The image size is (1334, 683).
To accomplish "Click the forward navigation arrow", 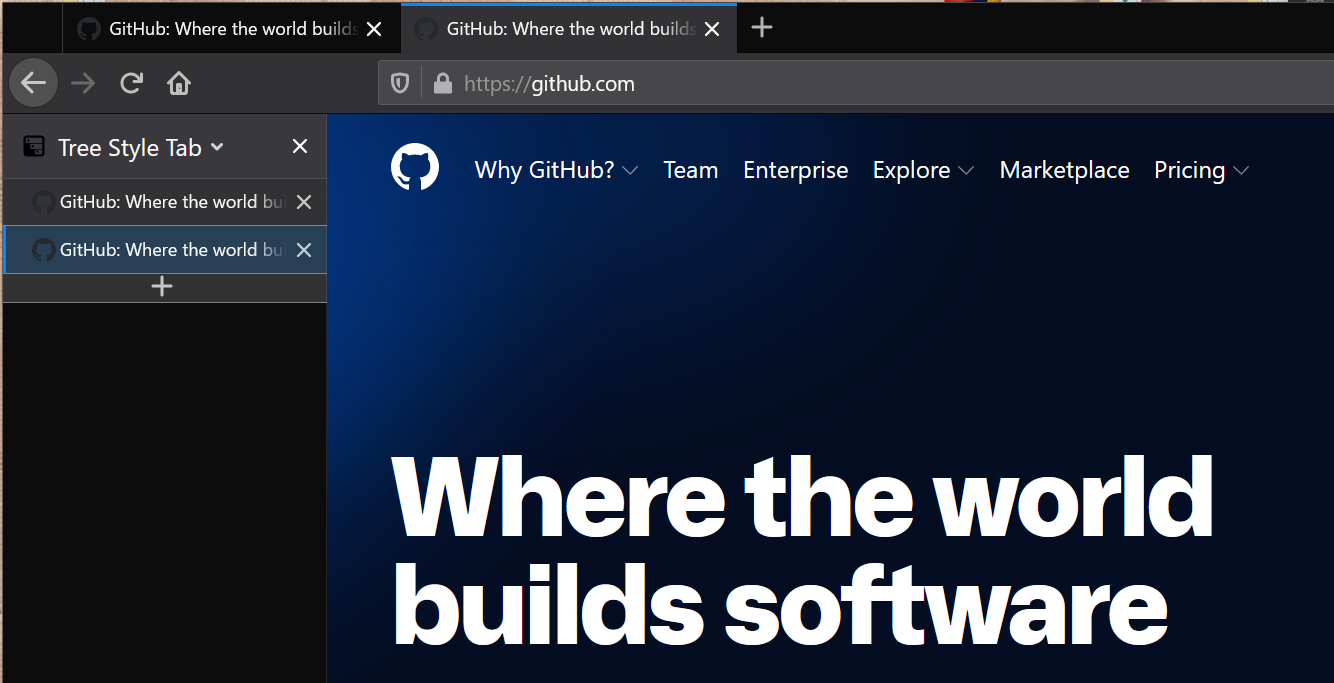I will [83, 83].
